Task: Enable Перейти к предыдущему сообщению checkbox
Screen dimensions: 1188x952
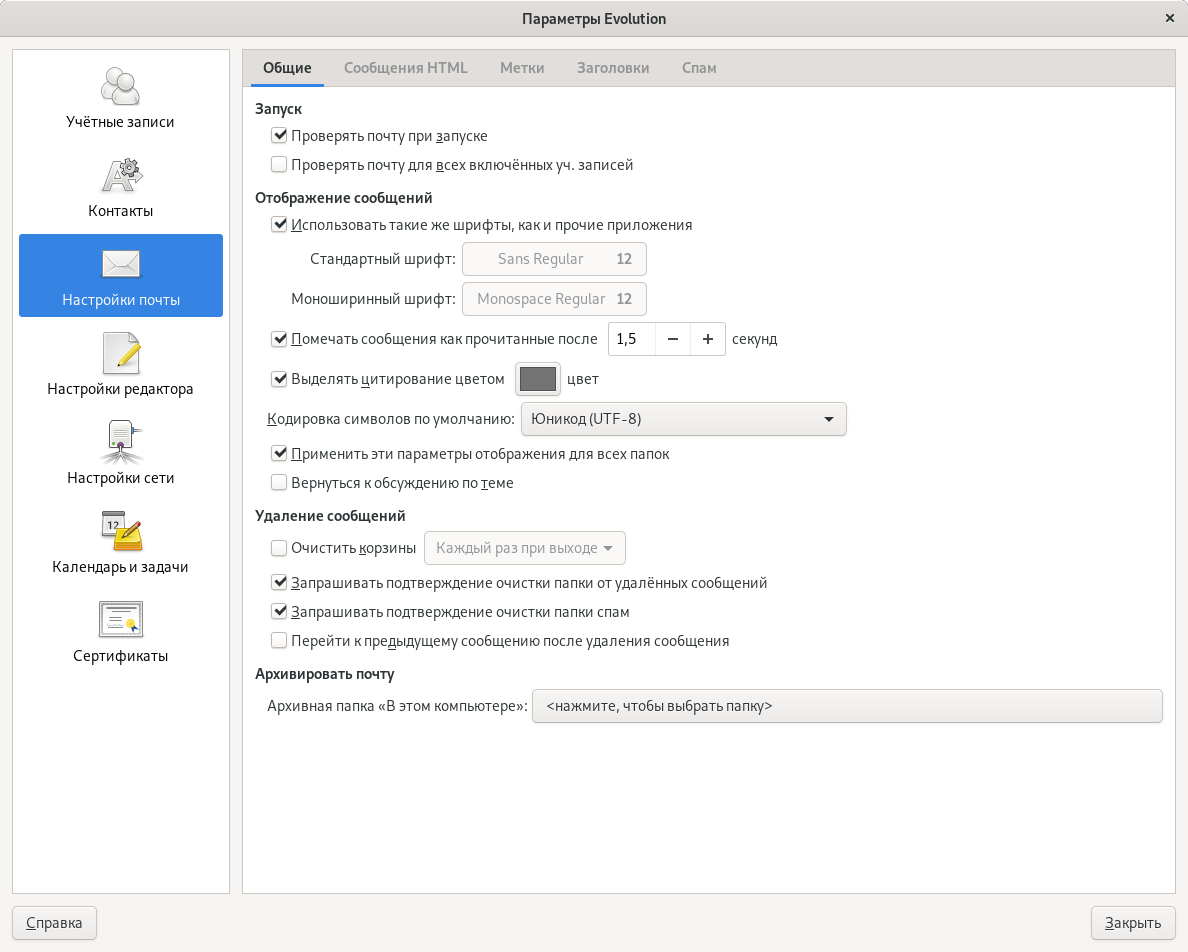Action: 279,641
